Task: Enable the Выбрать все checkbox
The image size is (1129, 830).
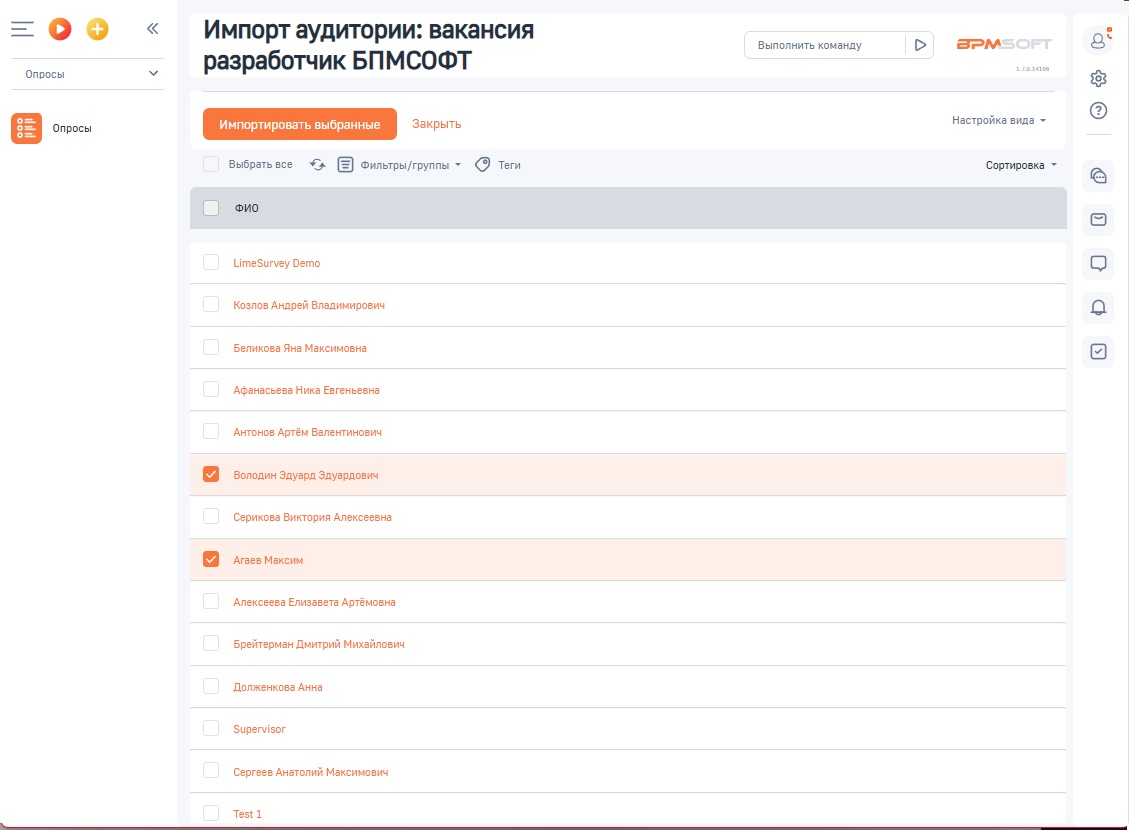Action: (211, 163)
